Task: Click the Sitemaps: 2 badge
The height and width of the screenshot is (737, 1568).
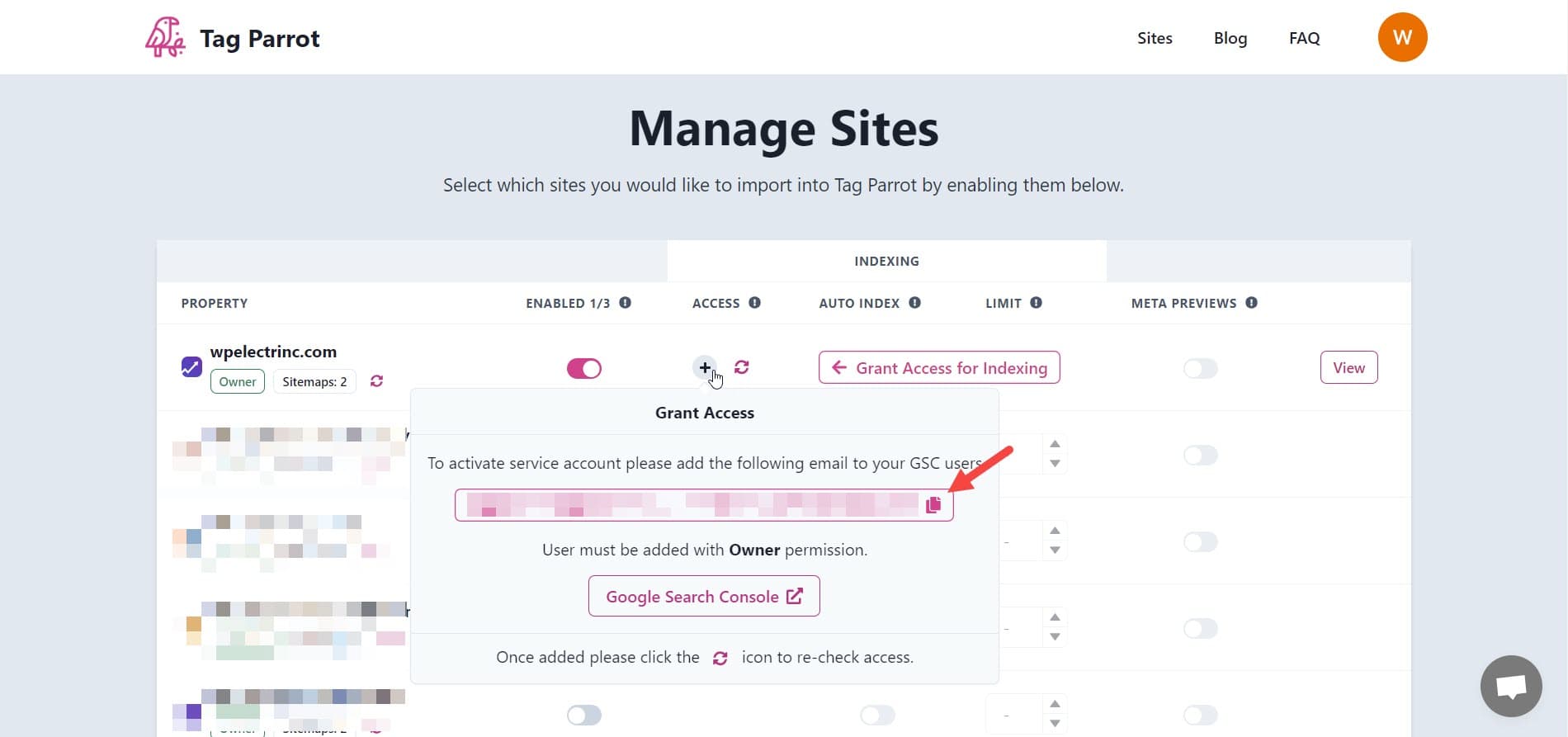Action: [314, 381]
